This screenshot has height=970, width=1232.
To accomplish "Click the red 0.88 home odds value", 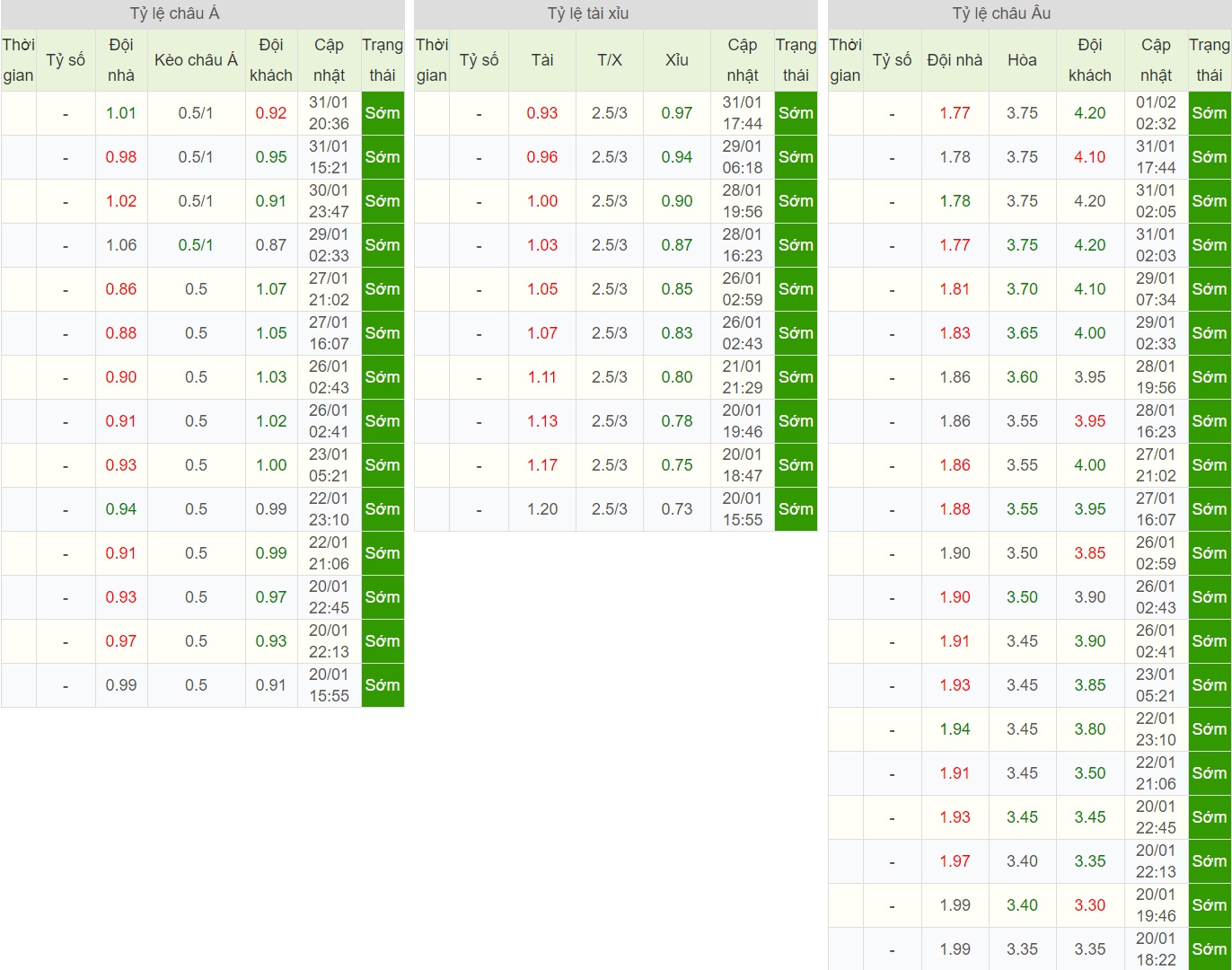I will click(121, 333).
